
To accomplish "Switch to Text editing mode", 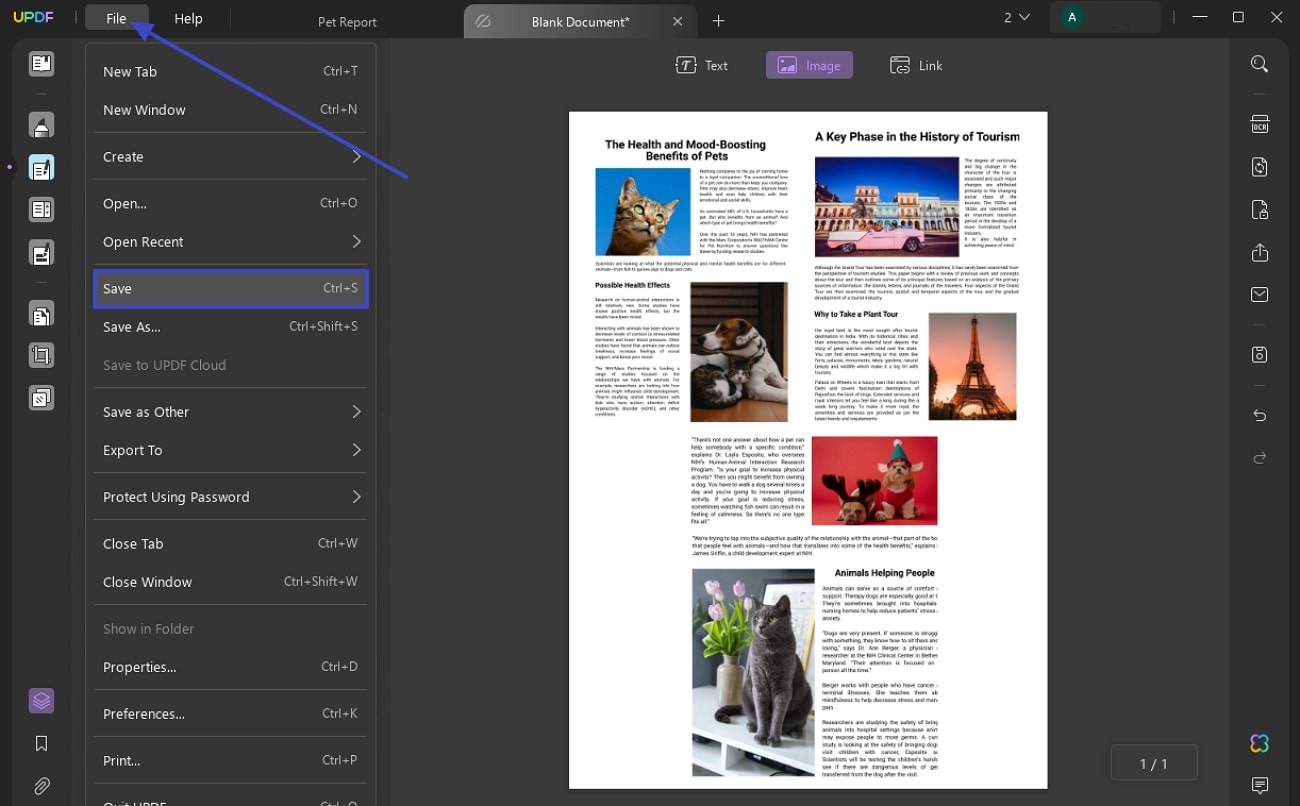I will pos(701,65).
